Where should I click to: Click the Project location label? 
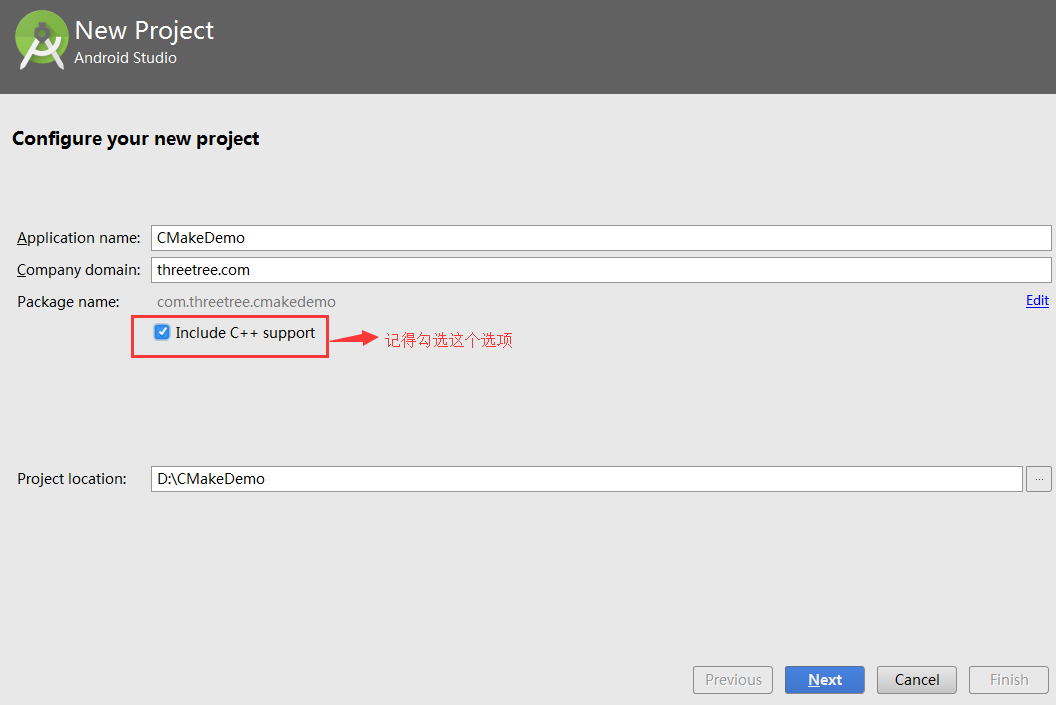coord(72,479)
